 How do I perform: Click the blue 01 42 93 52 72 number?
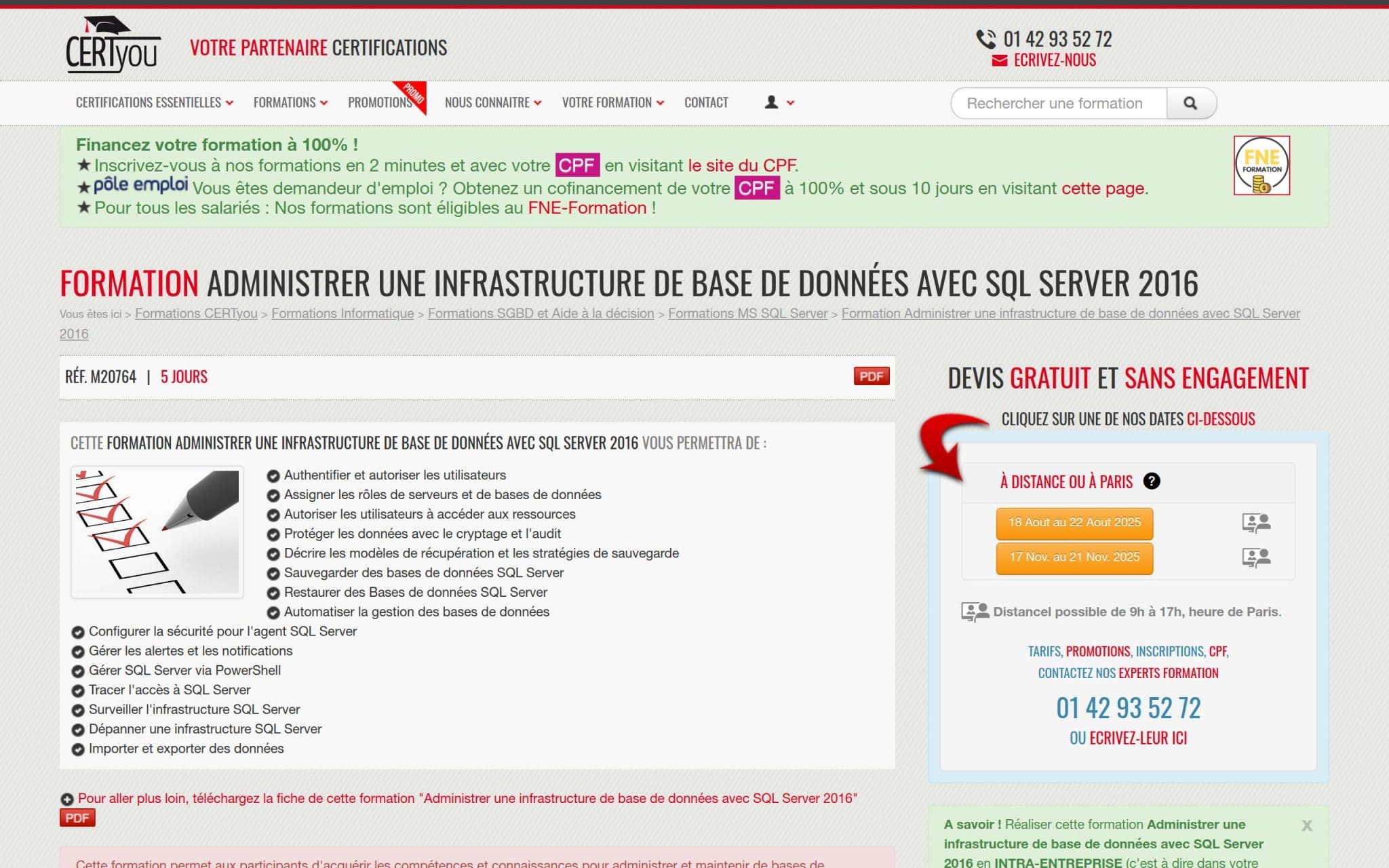[x=1129, y=708]
